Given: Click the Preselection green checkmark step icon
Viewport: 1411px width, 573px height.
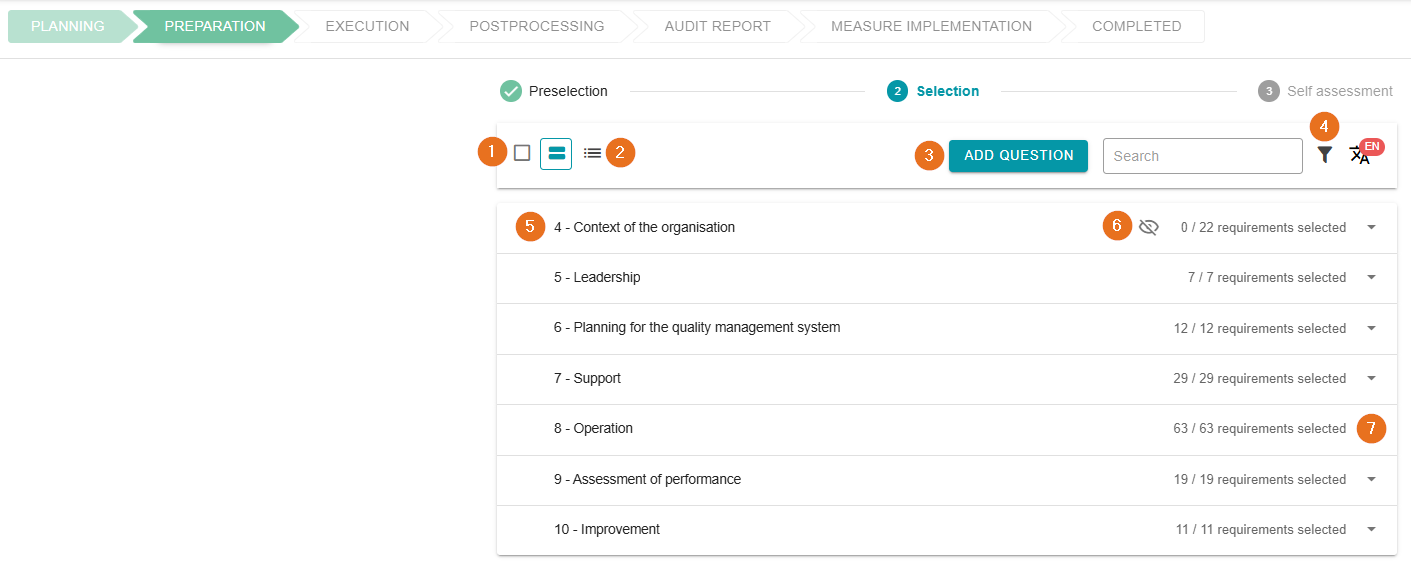Looking at the screenshot, I should [511, 91].
